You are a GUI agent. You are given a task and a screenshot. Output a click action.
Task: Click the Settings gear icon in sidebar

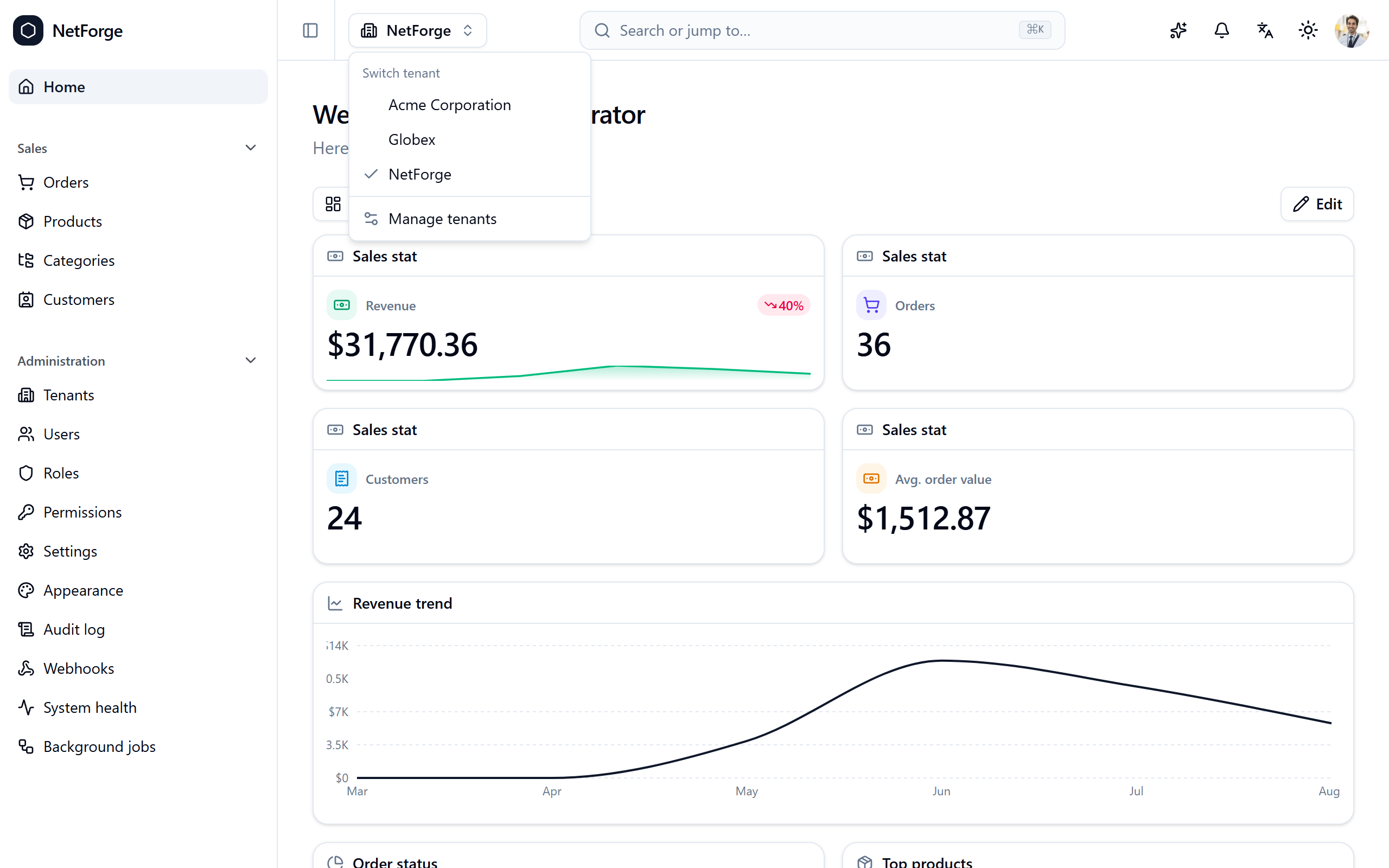click(x=26, y=551)
